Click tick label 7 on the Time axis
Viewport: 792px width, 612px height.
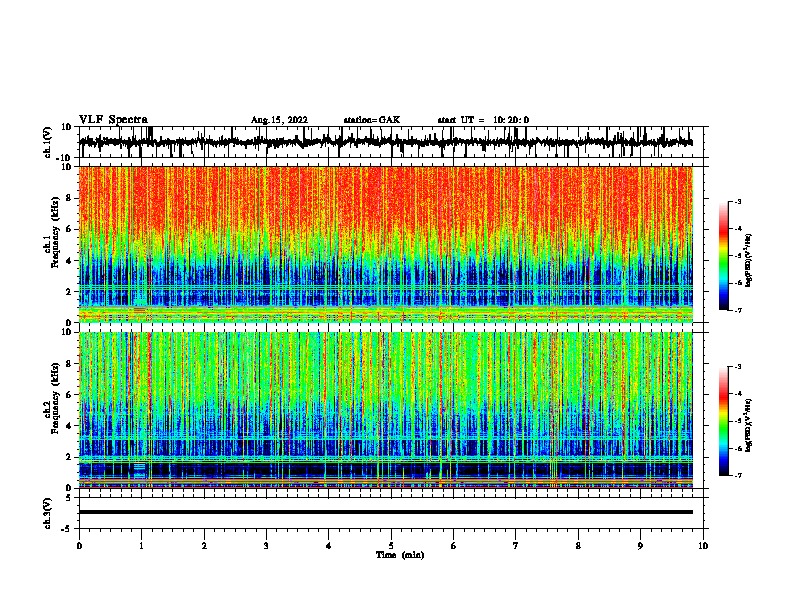pyautogui.click(x=516, y=546)
